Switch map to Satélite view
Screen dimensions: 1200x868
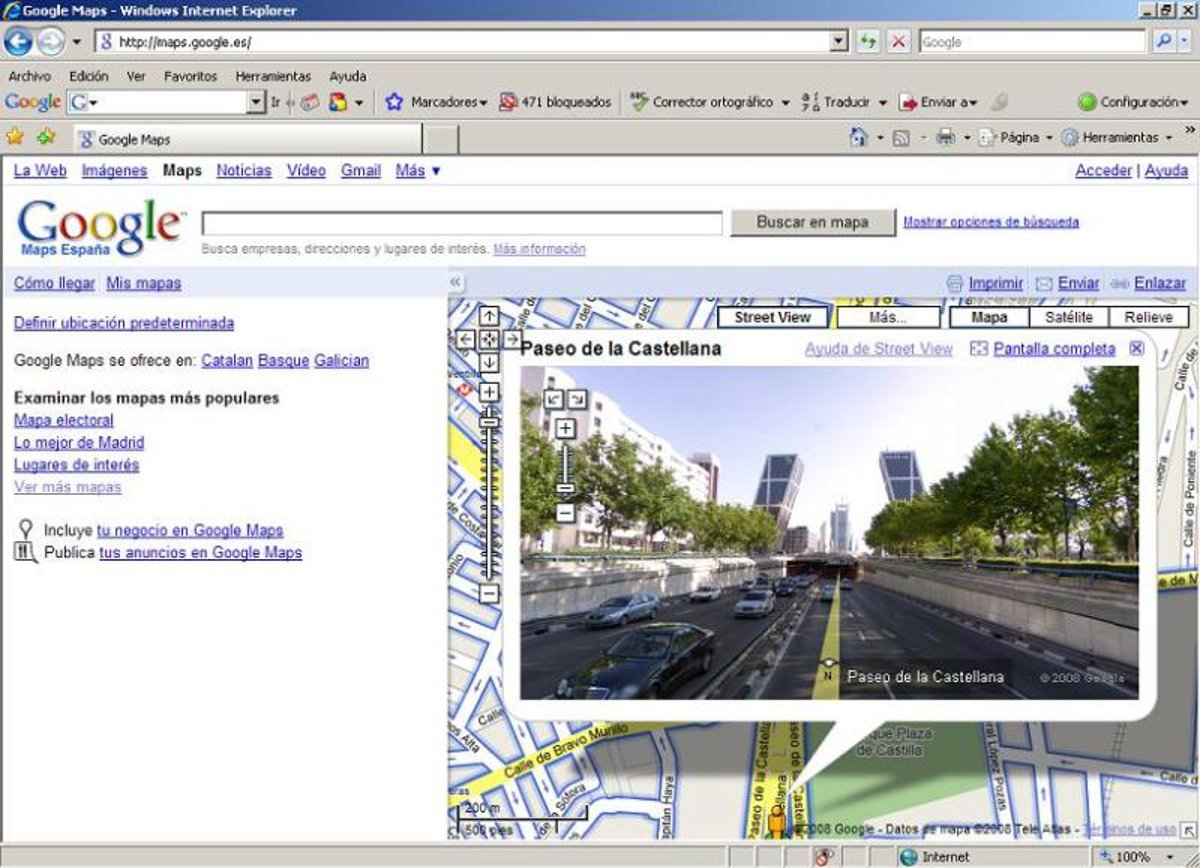1068,318
